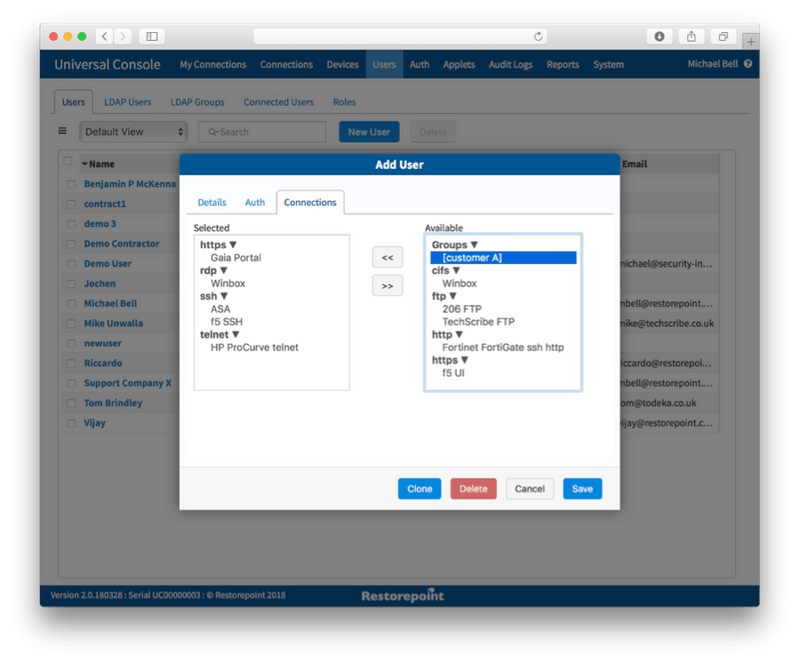
Task: Collapse the ftp group in Available list
Action: (453, 296)
